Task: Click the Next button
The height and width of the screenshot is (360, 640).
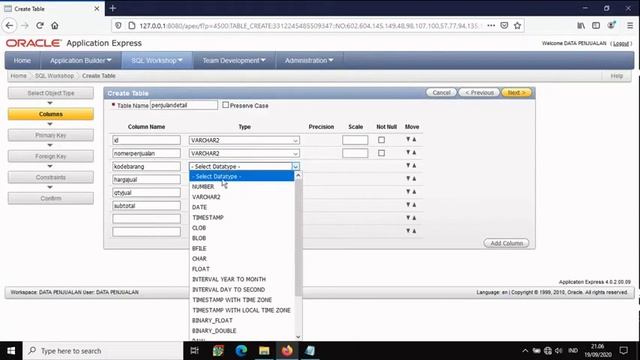Action: click(516, 93)
